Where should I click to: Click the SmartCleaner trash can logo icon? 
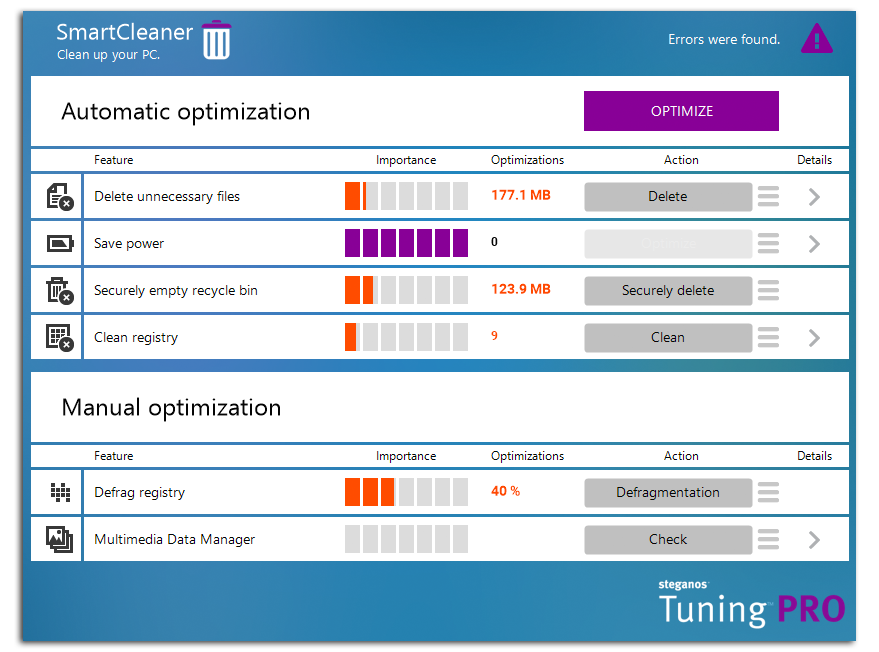click(x=217, y=40)
